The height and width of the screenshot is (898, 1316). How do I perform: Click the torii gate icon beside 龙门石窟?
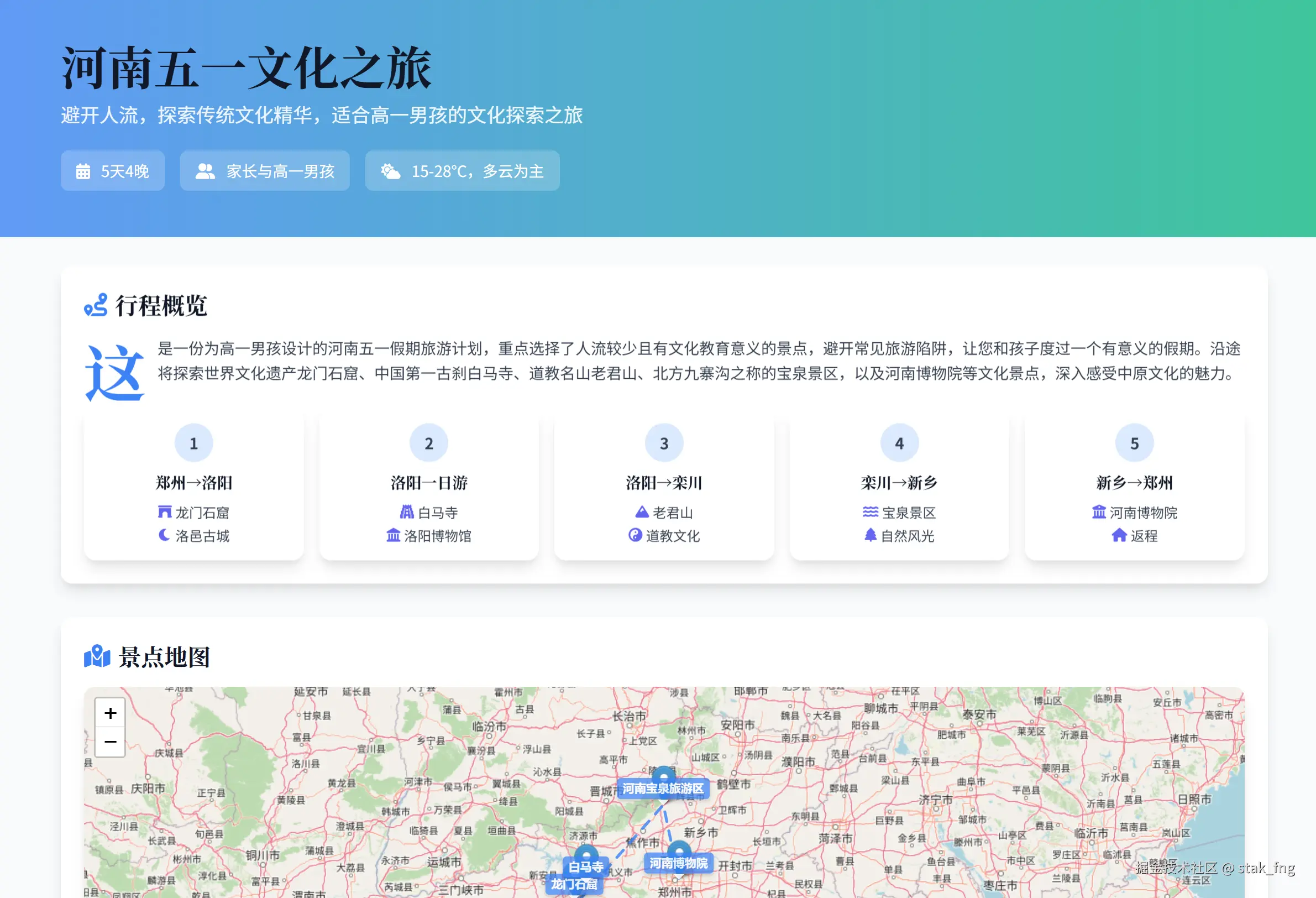point(164,512)
